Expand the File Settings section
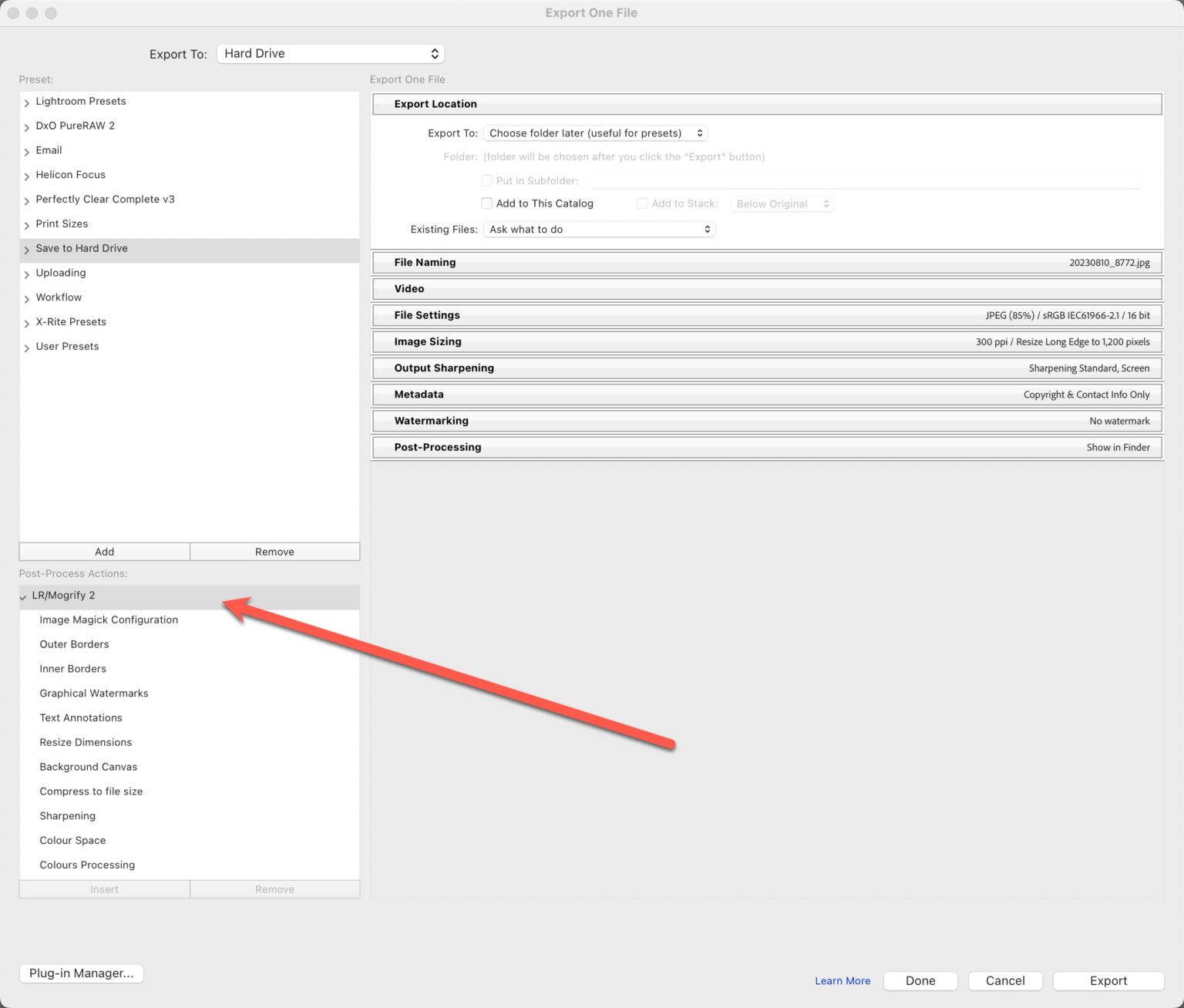This screenshot has height=1008, width=1184. (x=427, y=315)
